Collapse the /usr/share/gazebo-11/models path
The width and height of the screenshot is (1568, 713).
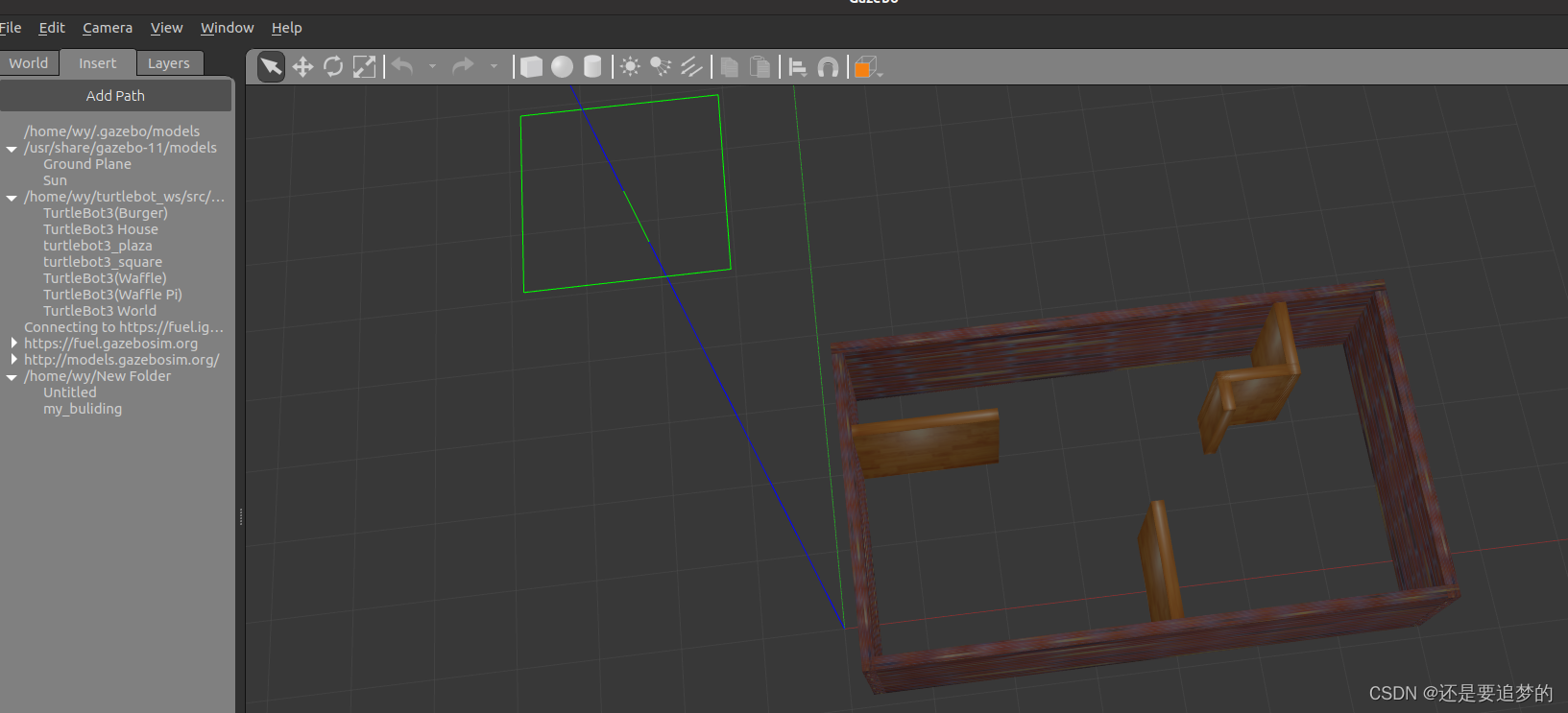click(x=12, y=149)
